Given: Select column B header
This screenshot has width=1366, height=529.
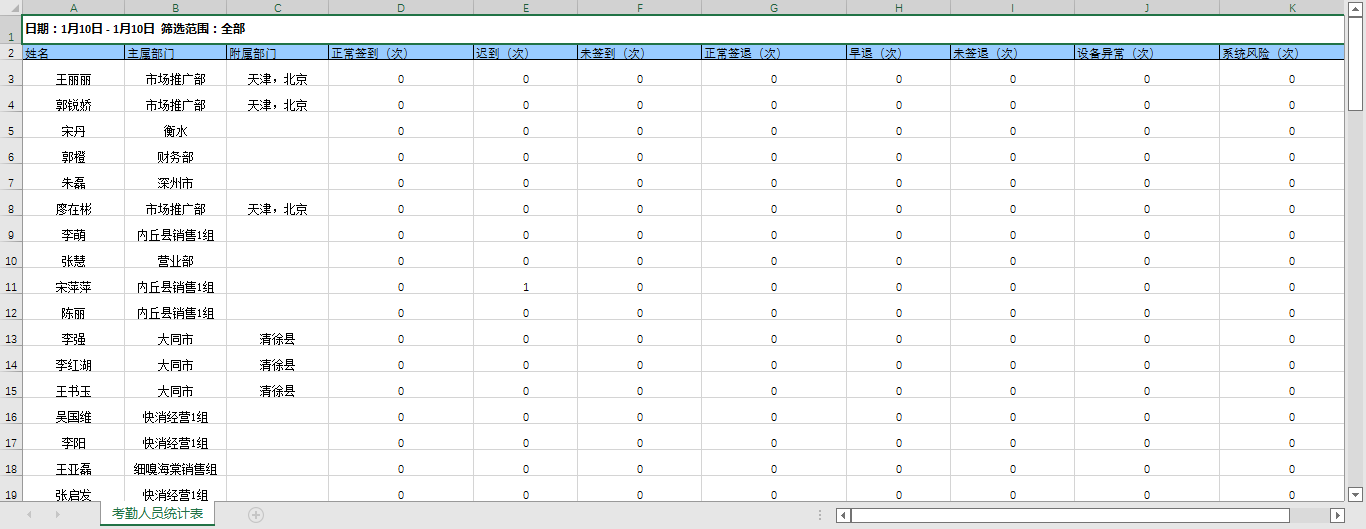Looking at the screenshot, I should click(175, 7).
